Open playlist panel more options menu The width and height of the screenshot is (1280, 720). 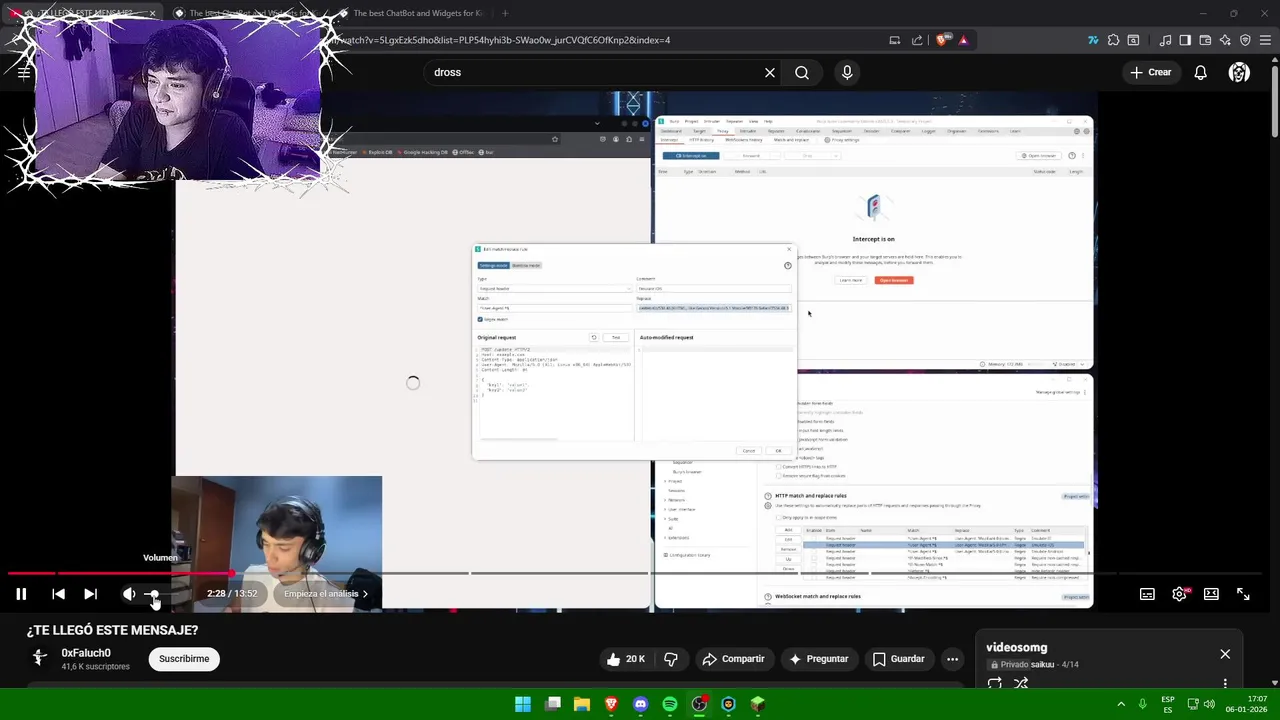1225,684
